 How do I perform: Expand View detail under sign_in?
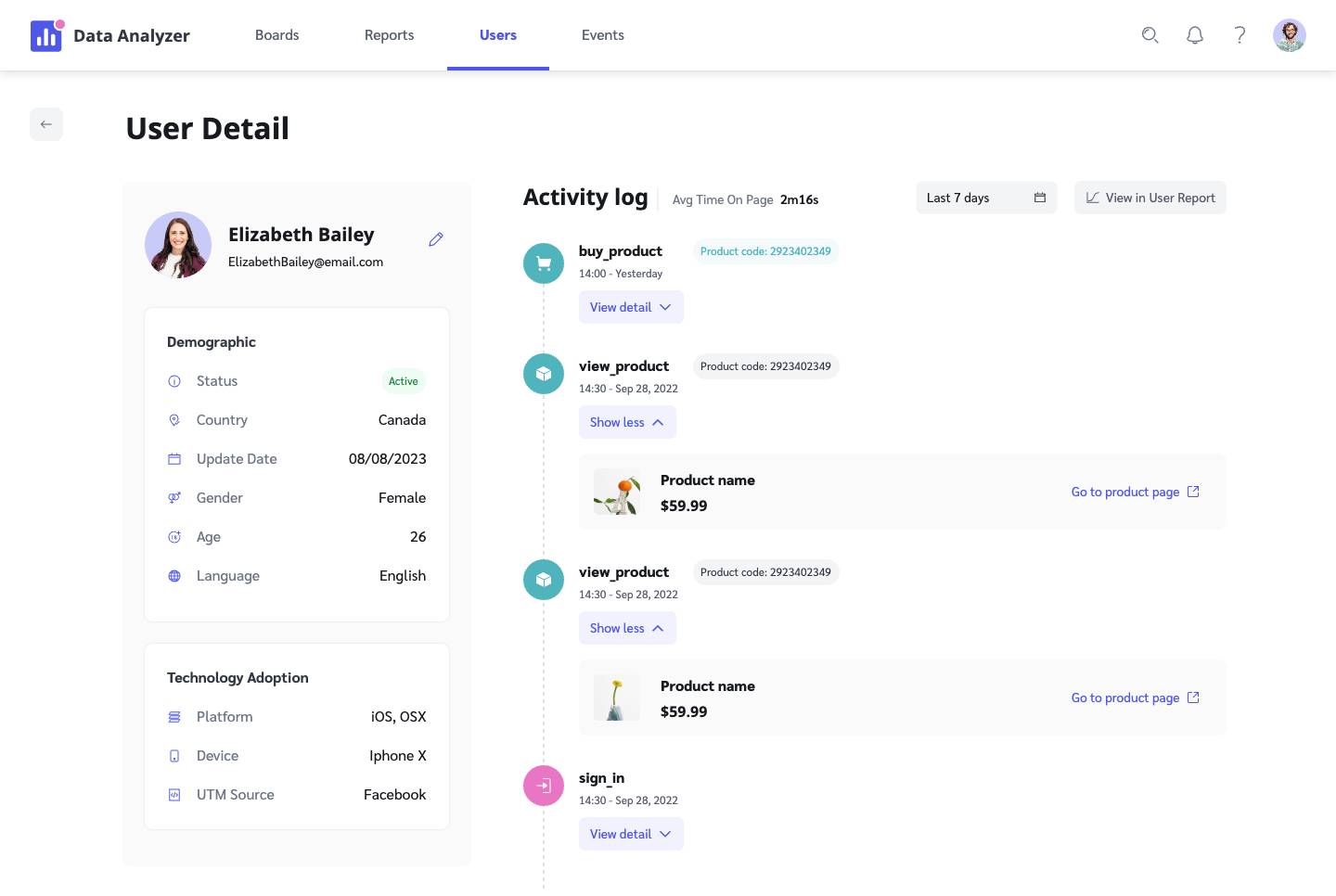631,834
